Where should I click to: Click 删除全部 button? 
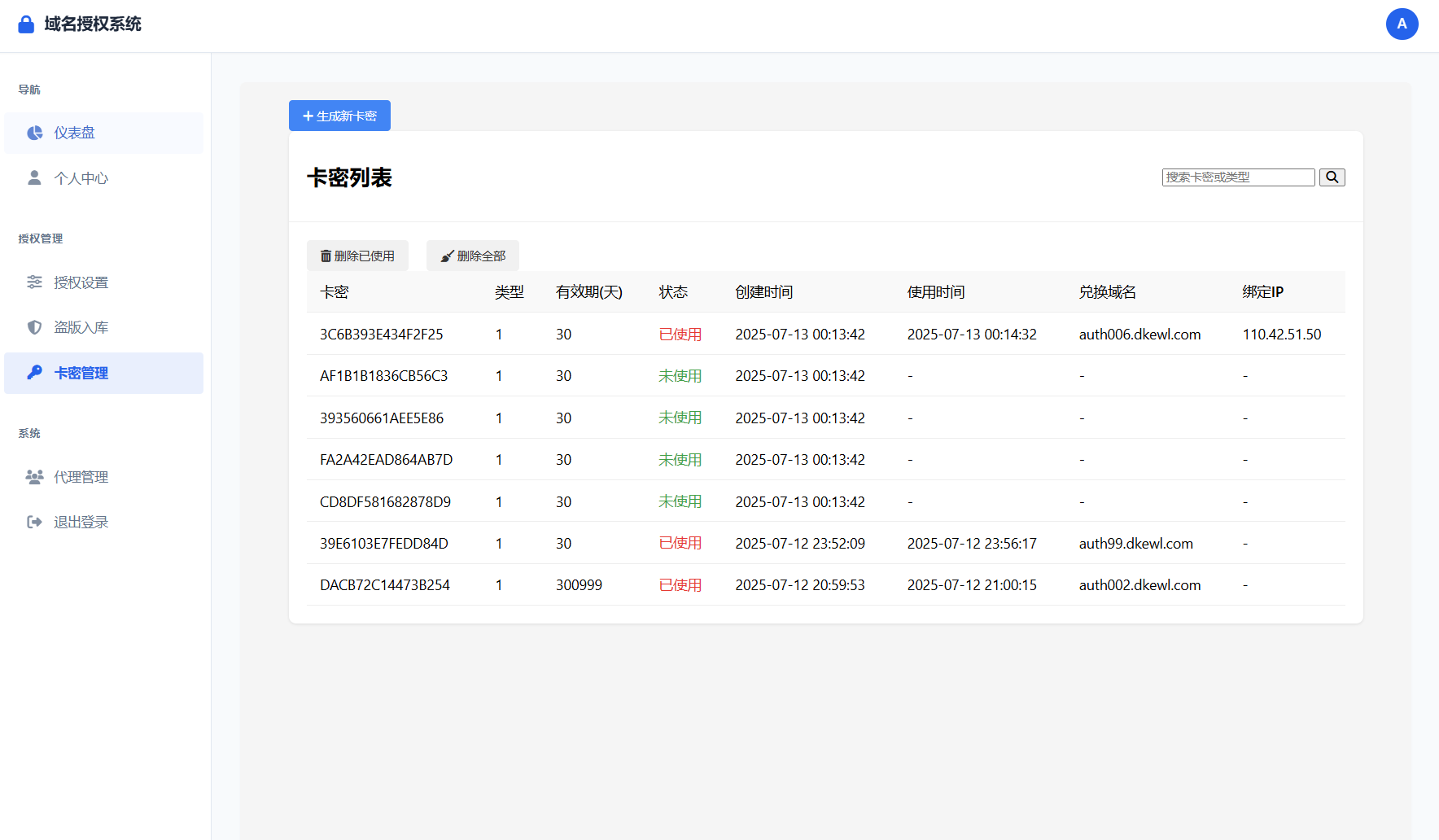point(472,256)
